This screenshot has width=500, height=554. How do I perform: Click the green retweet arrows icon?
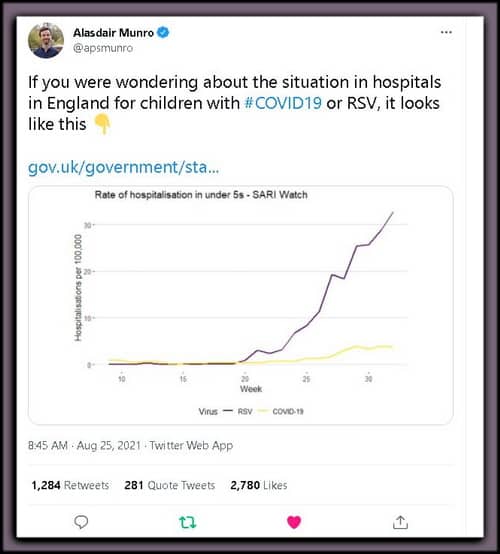187,522
